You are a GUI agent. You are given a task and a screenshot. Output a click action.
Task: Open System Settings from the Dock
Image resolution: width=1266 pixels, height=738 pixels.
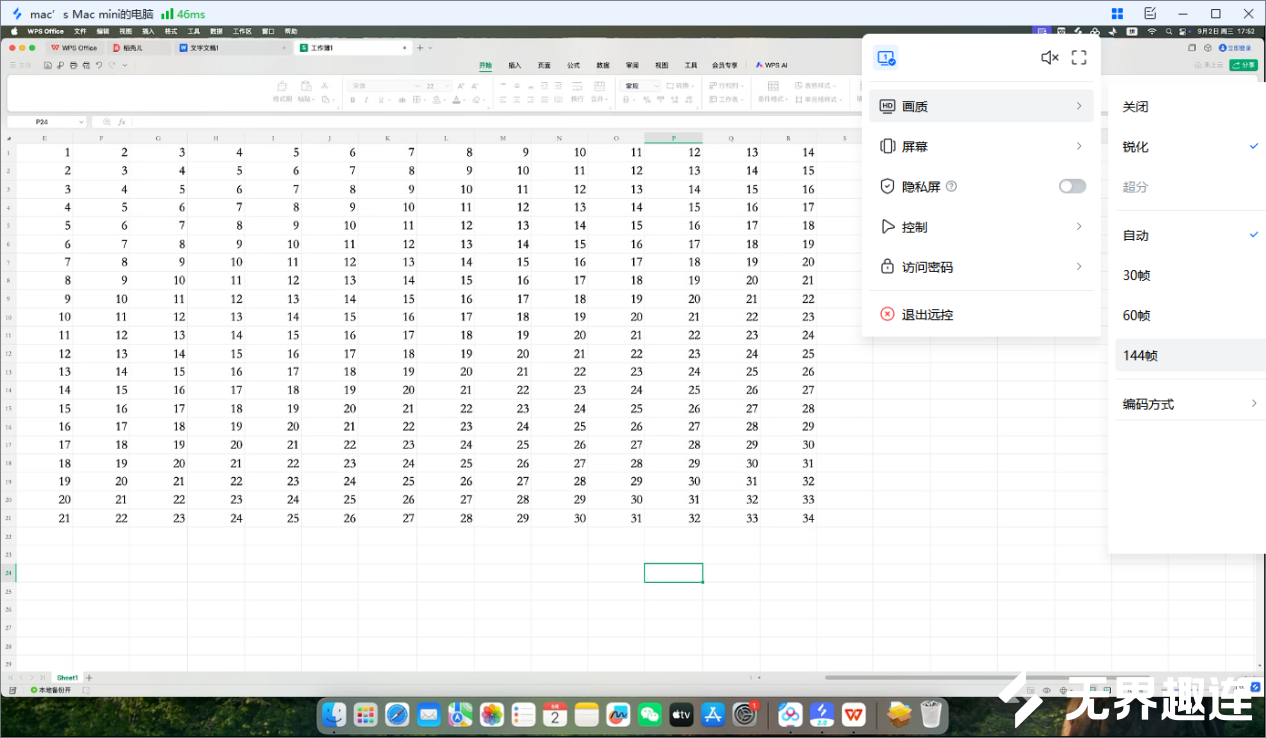[x=745, y=714]
